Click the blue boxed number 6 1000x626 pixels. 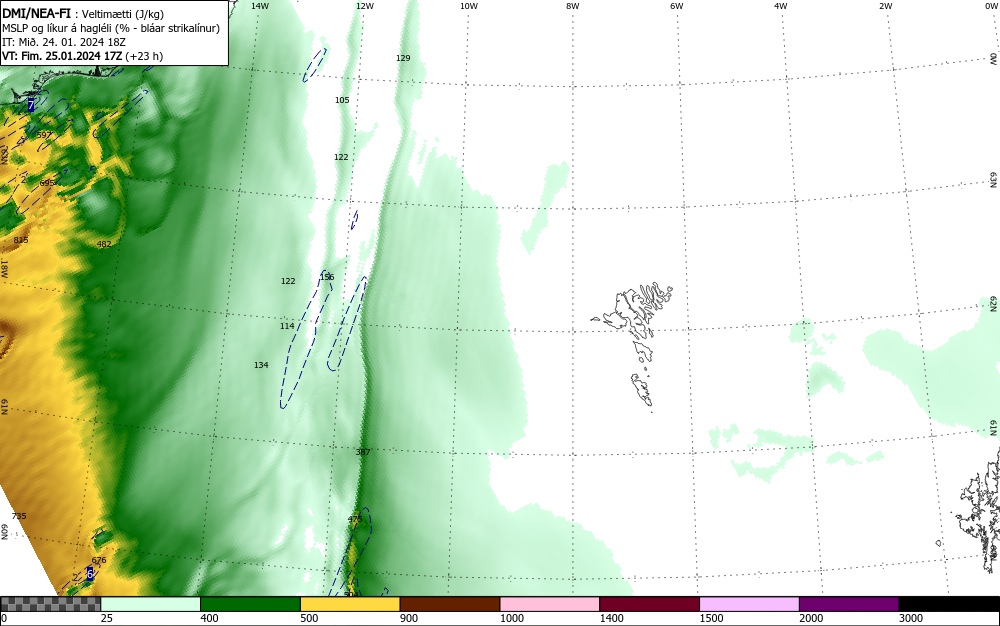coord(90,574)
